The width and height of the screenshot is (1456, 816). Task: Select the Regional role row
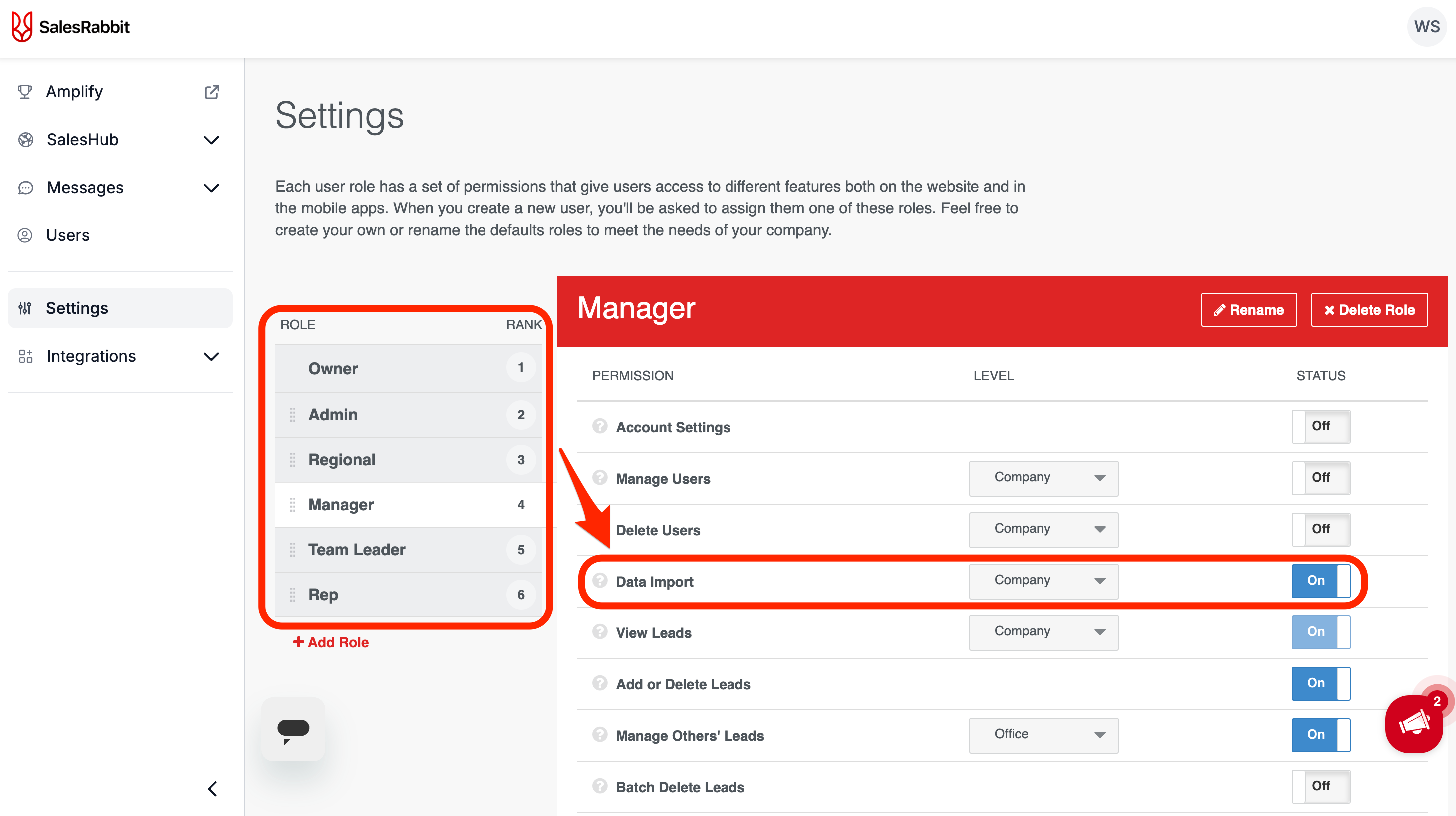pyautogui.click(x=409, y=460)
